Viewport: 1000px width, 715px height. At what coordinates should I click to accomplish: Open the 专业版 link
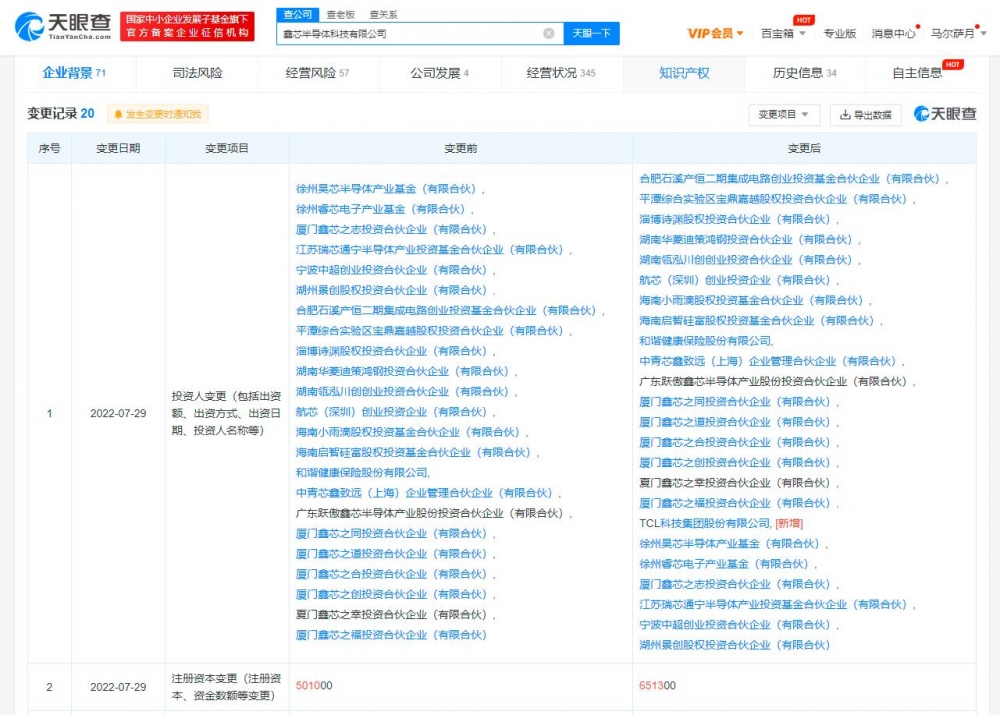[x=839, y=33]
